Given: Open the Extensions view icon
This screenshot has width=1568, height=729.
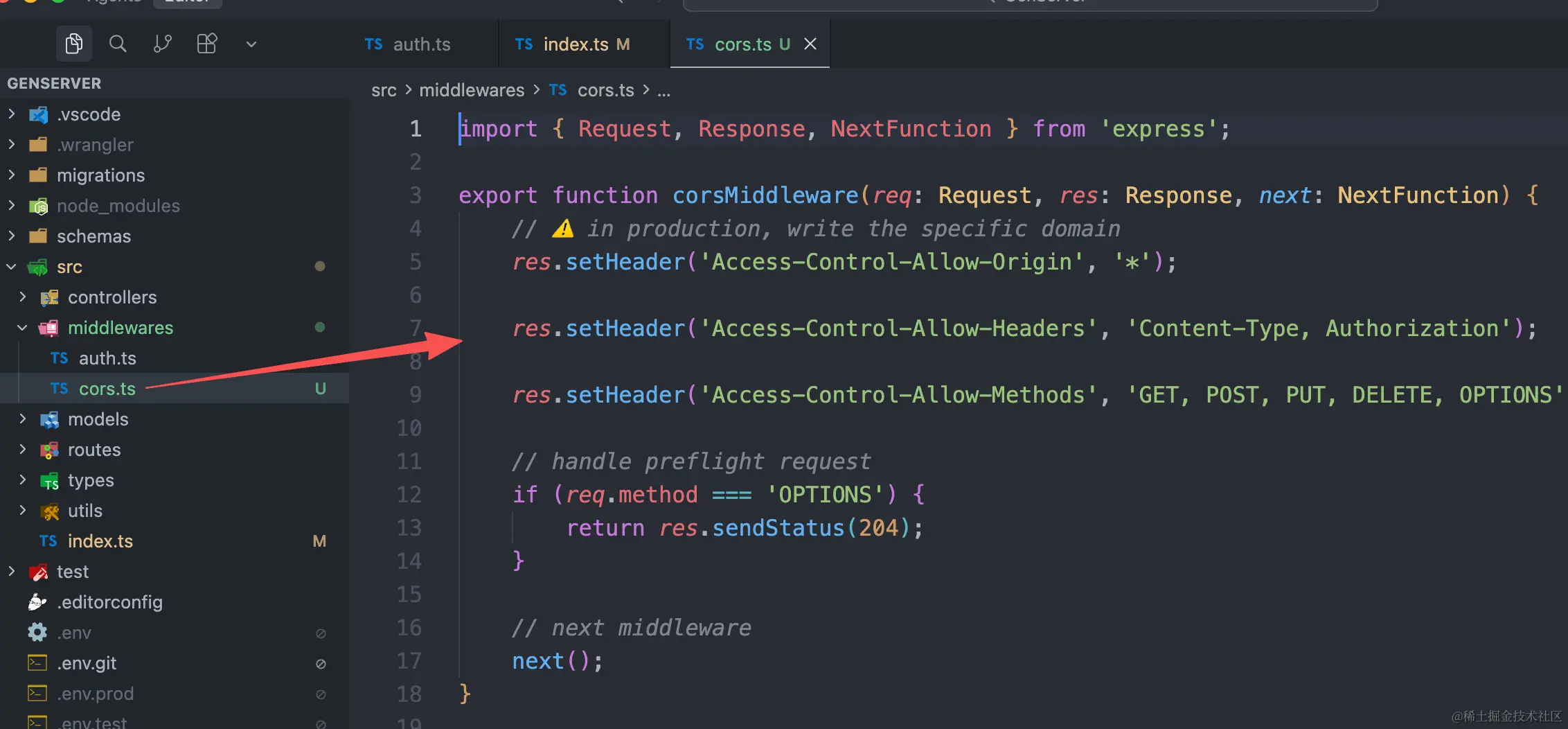Looking at the screenshot, I should 206,44.
